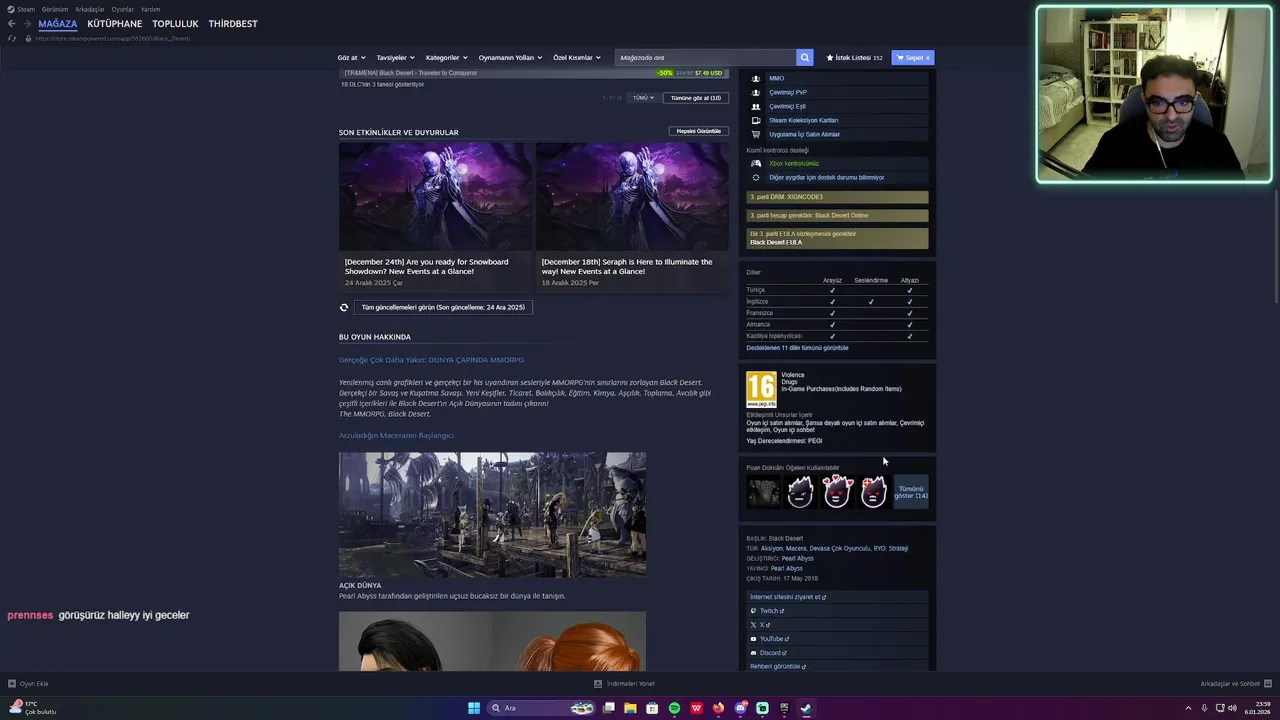Click the store search magnifier icon
1280x720 pixels.
click(x=804, y=57)
